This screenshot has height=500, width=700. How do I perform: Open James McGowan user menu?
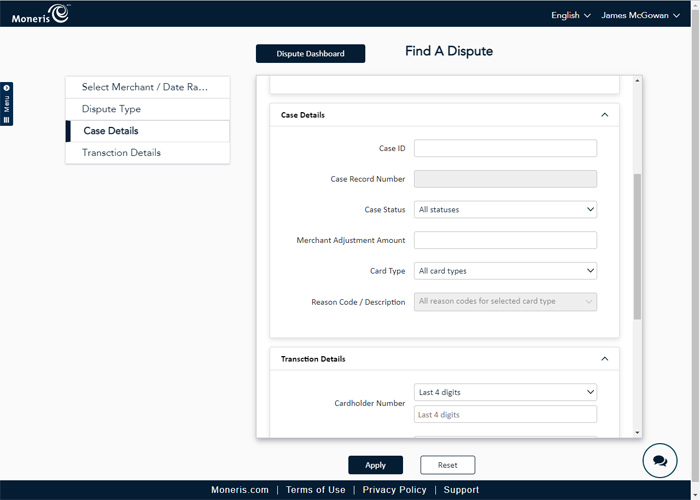648,15
